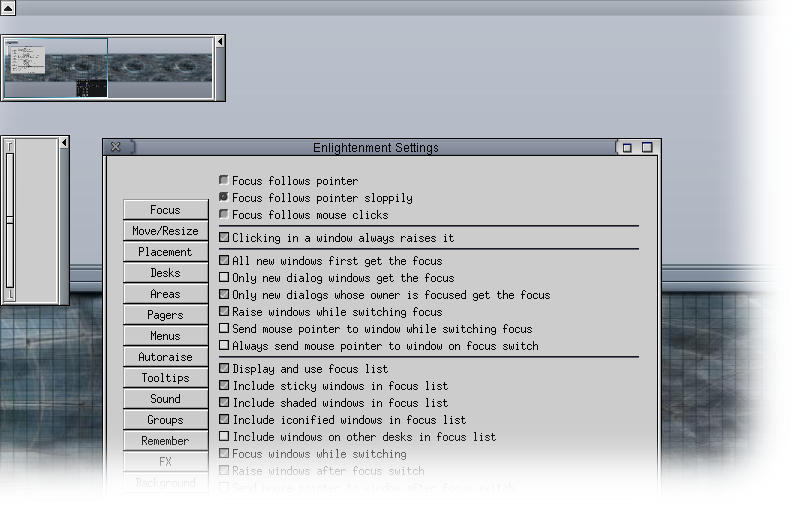This screenshot has height=525, width=800.
Task: Click the iconbox vertical scrollbar handle
Action: click(10, 220)
